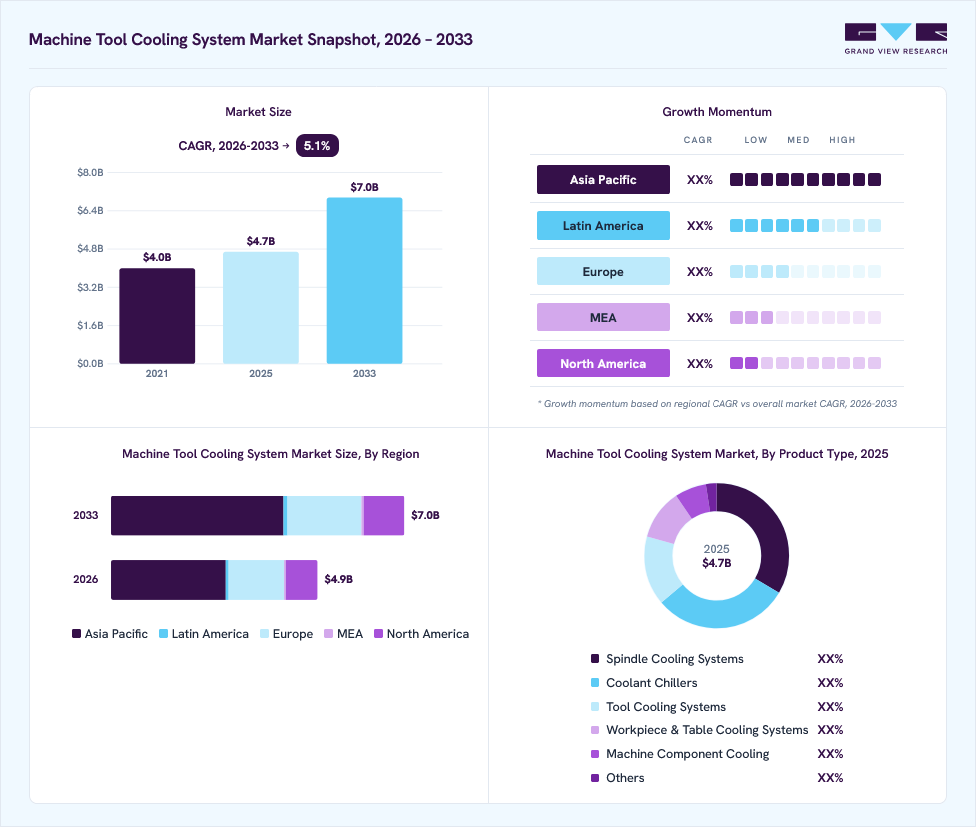
Task: Click the Machine Tool Cooling System Market Snapshot title
Action: pyautogui.click(x=251, y=39)
